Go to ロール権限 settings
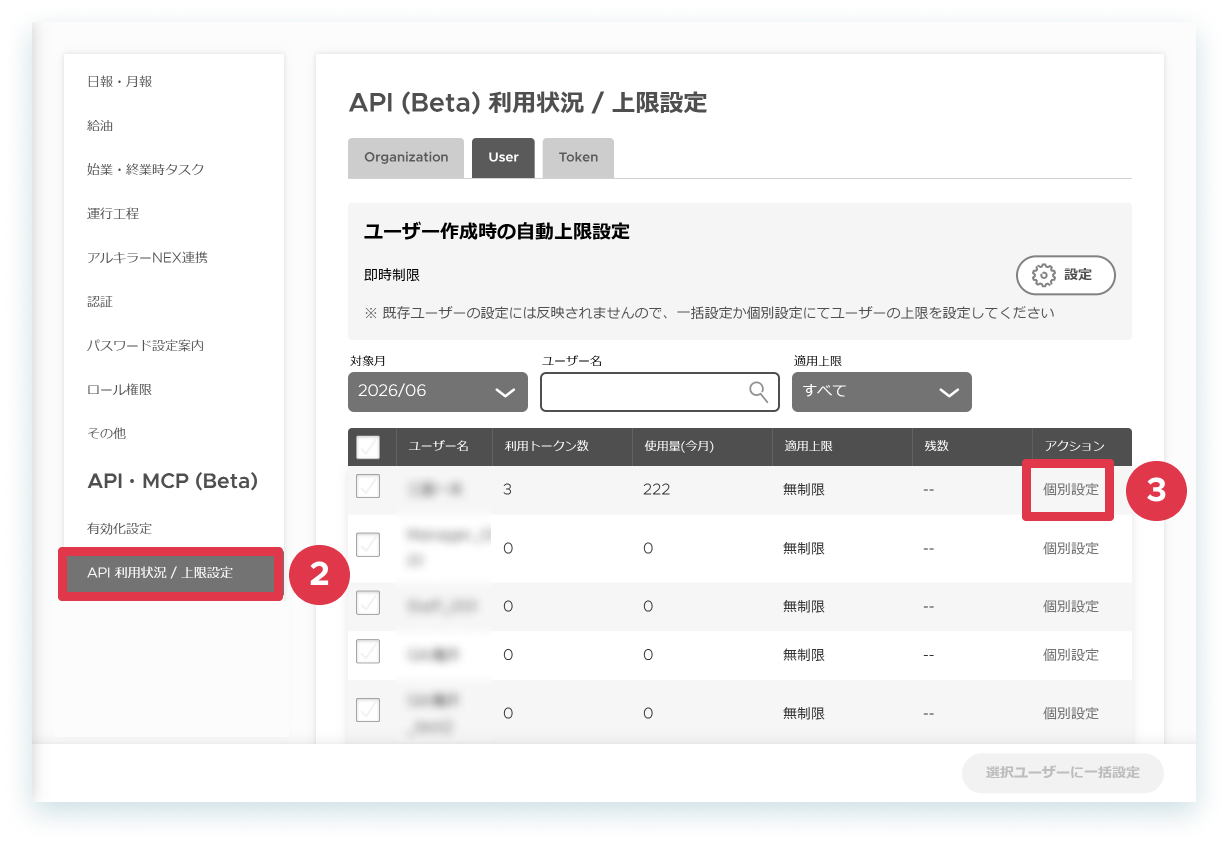The height and width of the screenshot is (844, 1228). tap(120, 390)
